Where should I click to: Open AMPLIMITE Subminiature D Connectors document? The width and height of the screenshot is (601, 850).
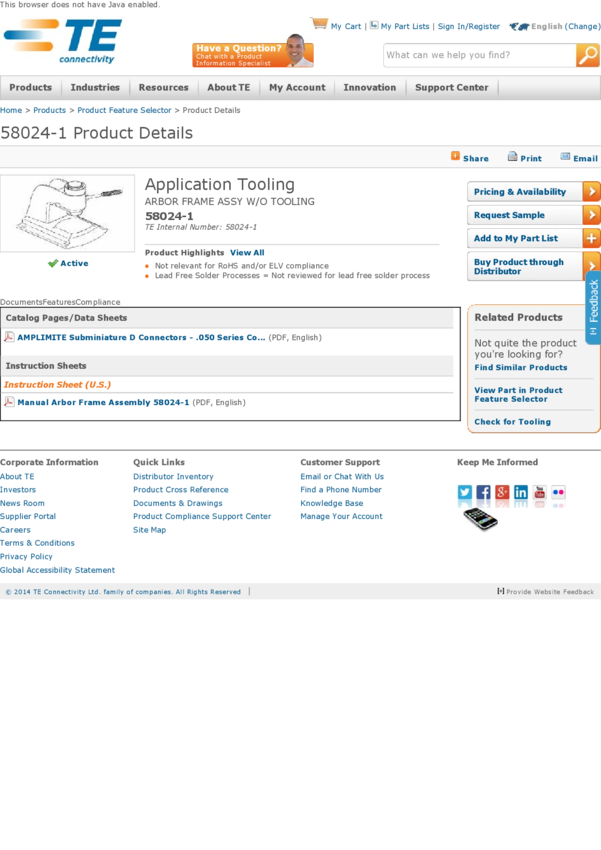(141, 337)
